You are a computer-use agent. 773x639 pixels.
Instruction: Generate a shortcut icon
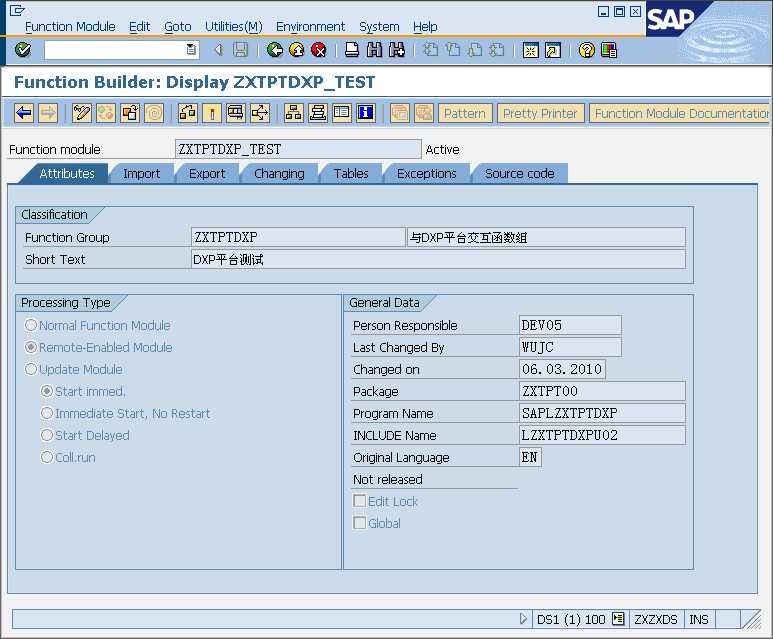(x=553, y=50)
